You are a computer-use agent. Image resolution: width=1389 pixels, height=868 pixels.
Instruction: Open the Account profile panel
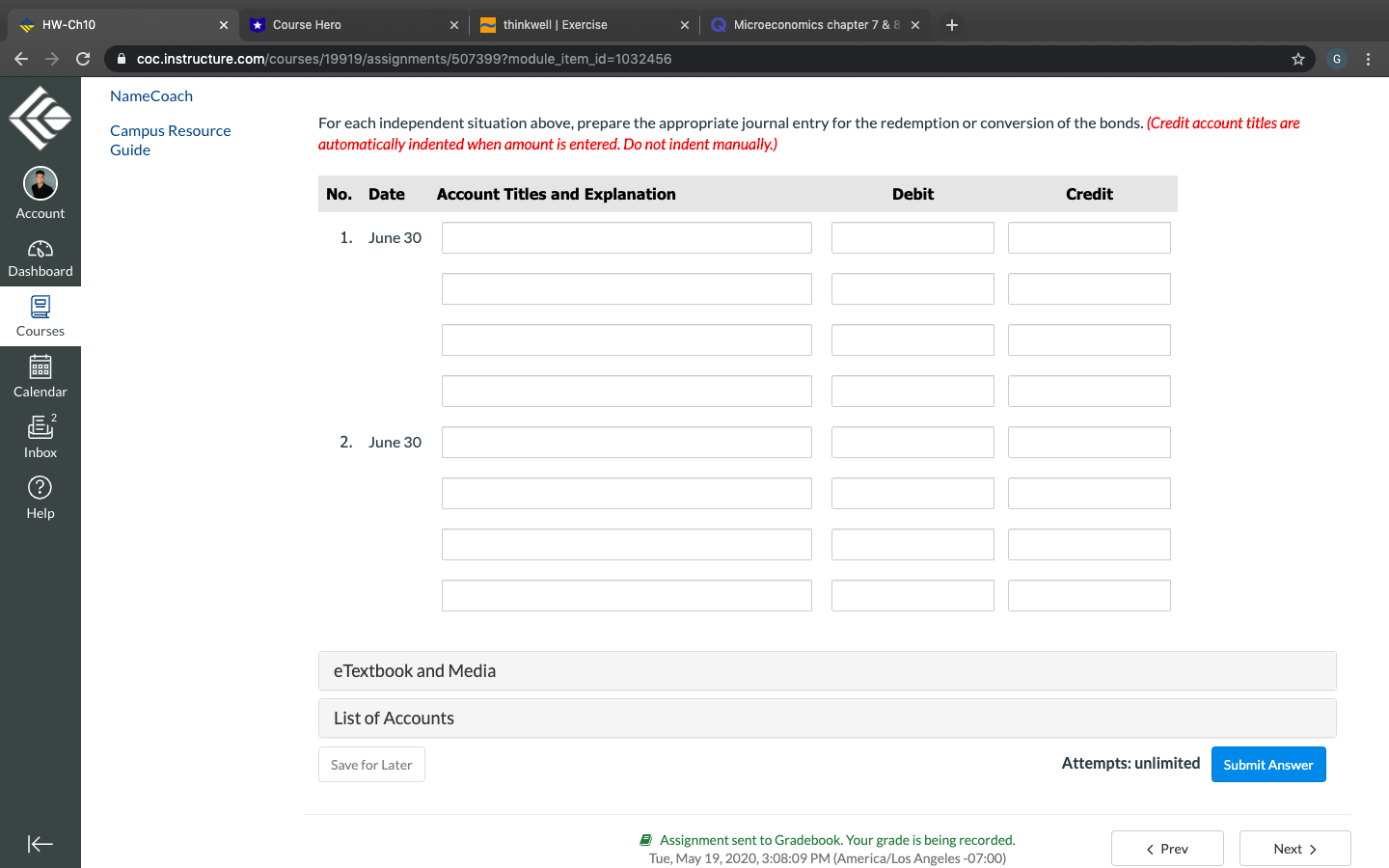pyautogui.click(x=41, y=193)
